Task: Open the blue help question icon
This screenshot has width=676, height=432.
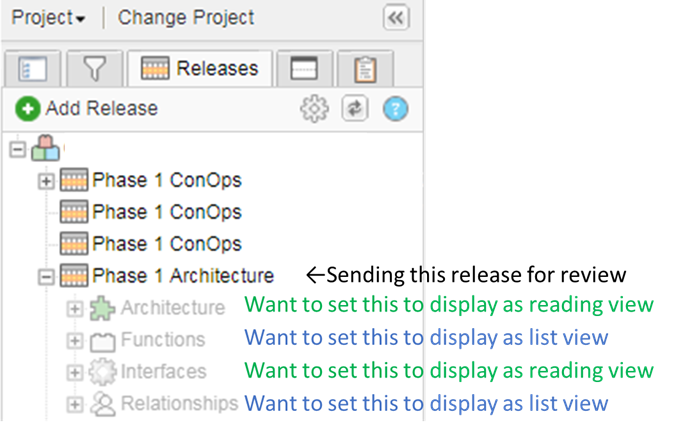Action: click(396, 108)
